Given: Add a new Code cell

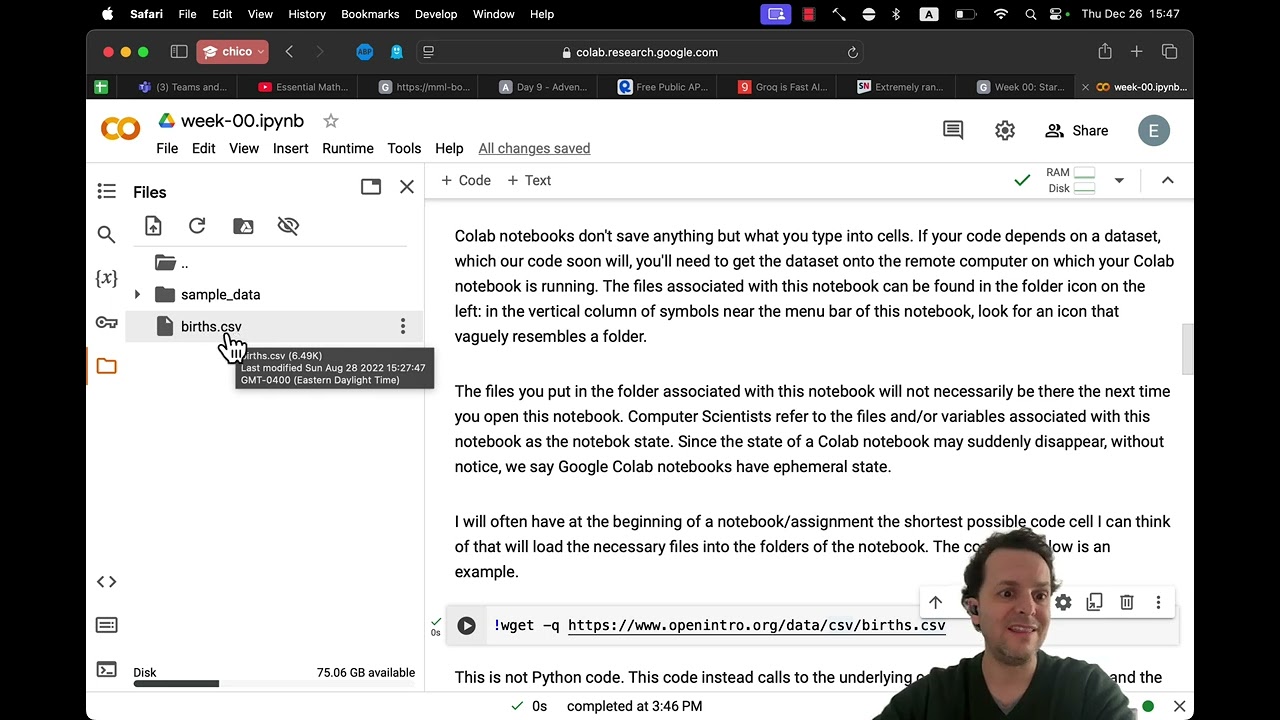Looking at the screenshot, I should point(466,180).
